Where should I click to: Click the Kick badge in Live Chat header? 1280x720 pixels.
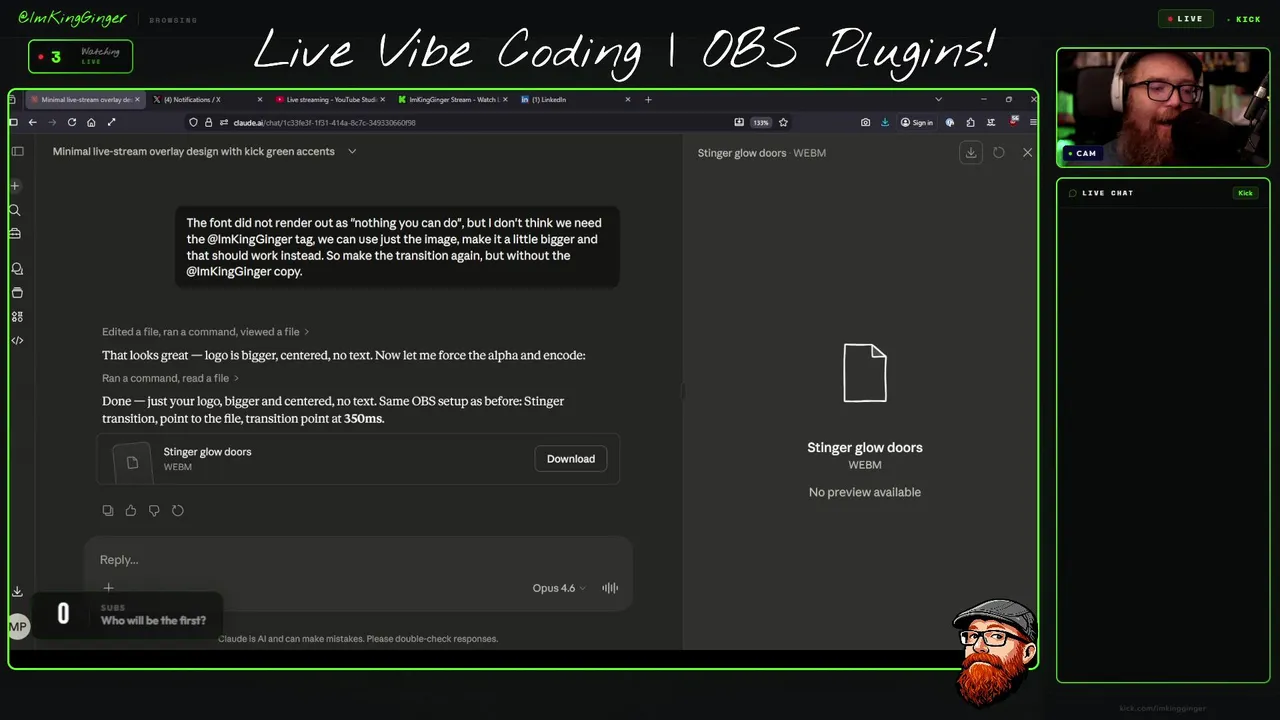tap(1245, 193)
